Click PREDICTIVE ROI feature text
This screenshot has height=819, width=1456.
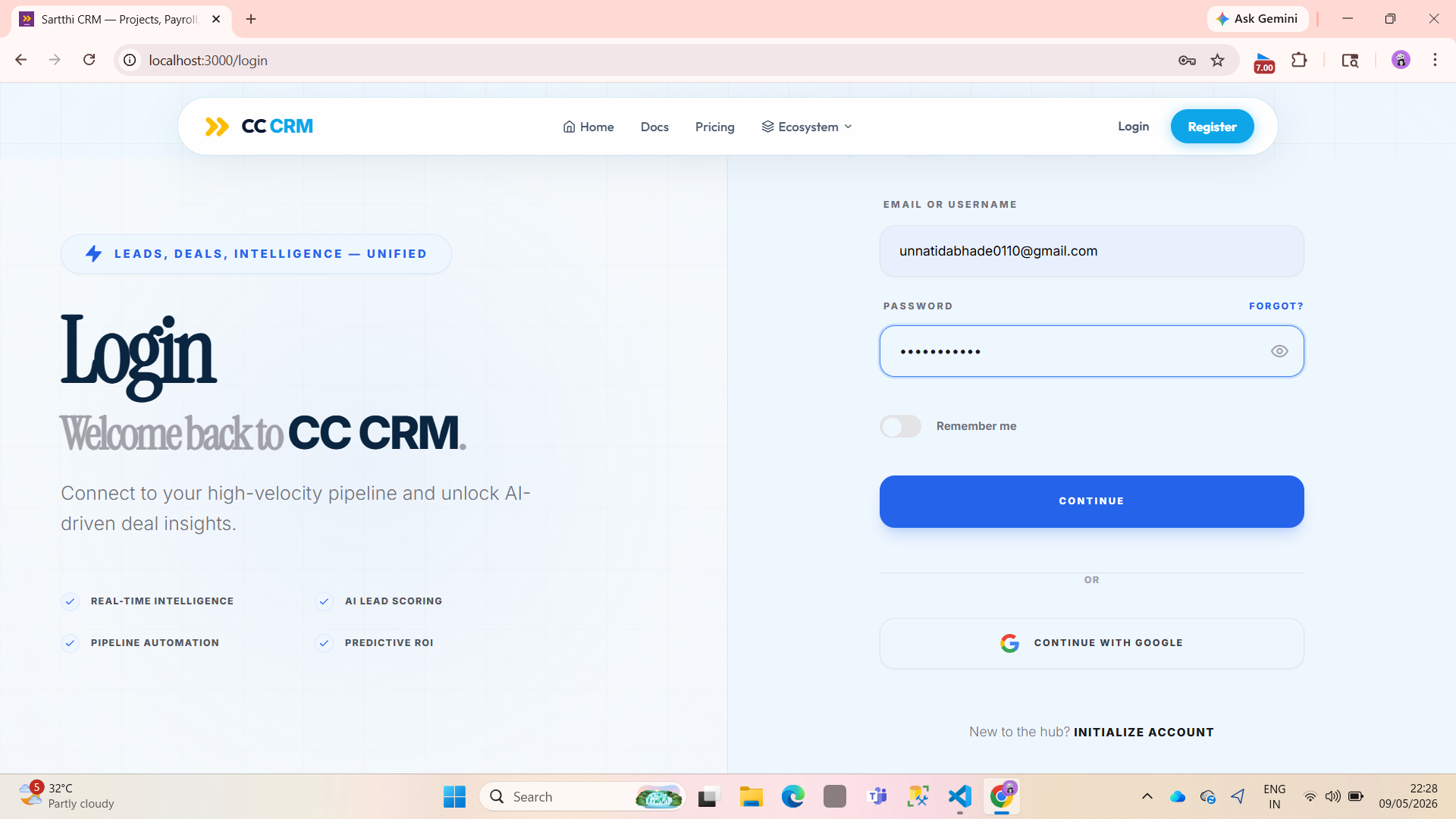tap(389, 643)
